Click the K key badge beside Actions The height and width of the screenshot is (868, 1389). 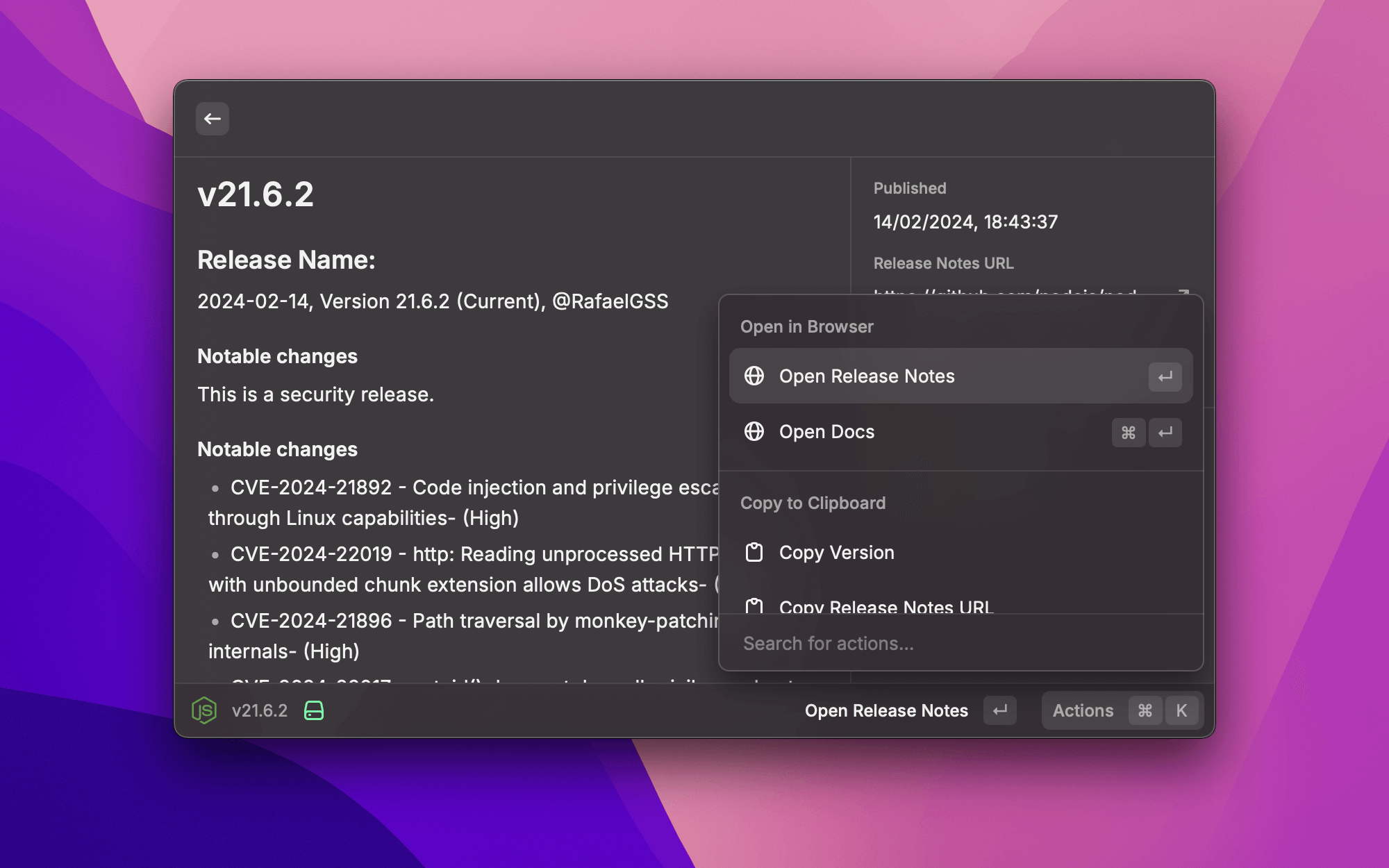[1181, 710]
